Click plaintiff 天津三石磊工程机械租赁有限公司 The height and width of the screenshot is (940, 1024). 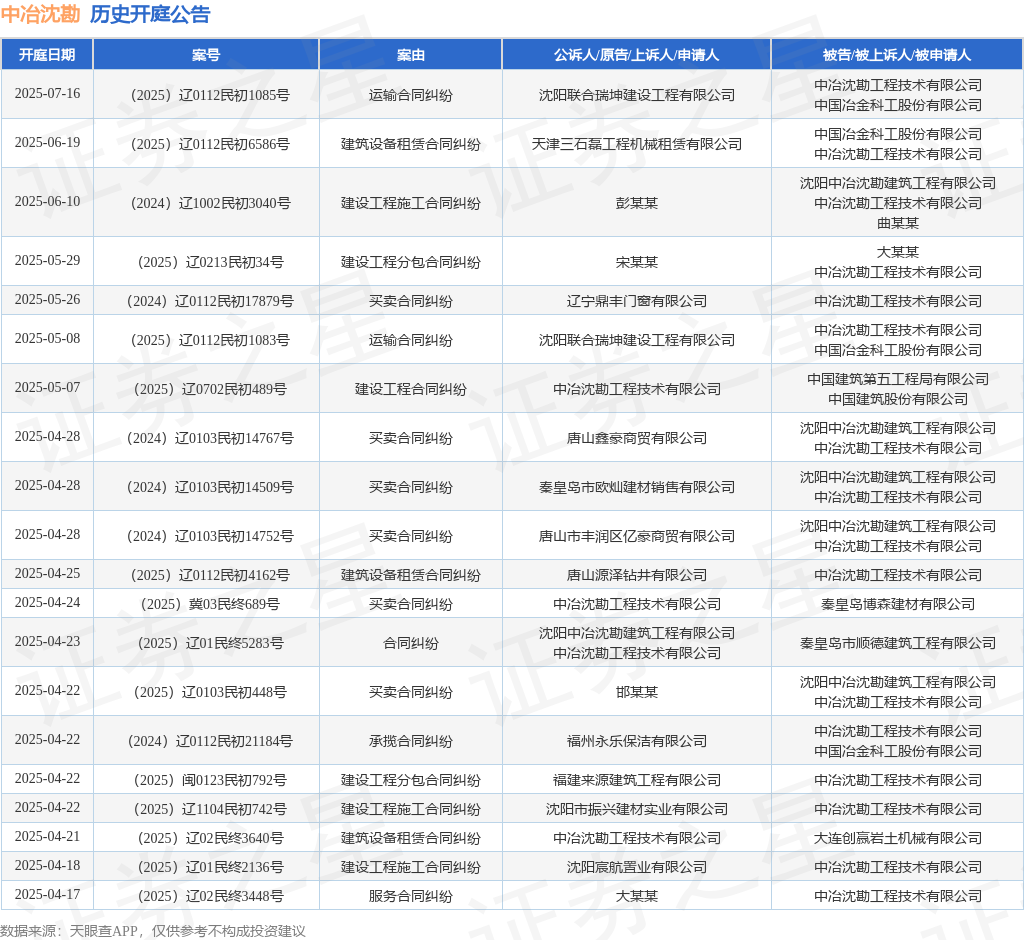pyautogui.click(x=637, y=144)
